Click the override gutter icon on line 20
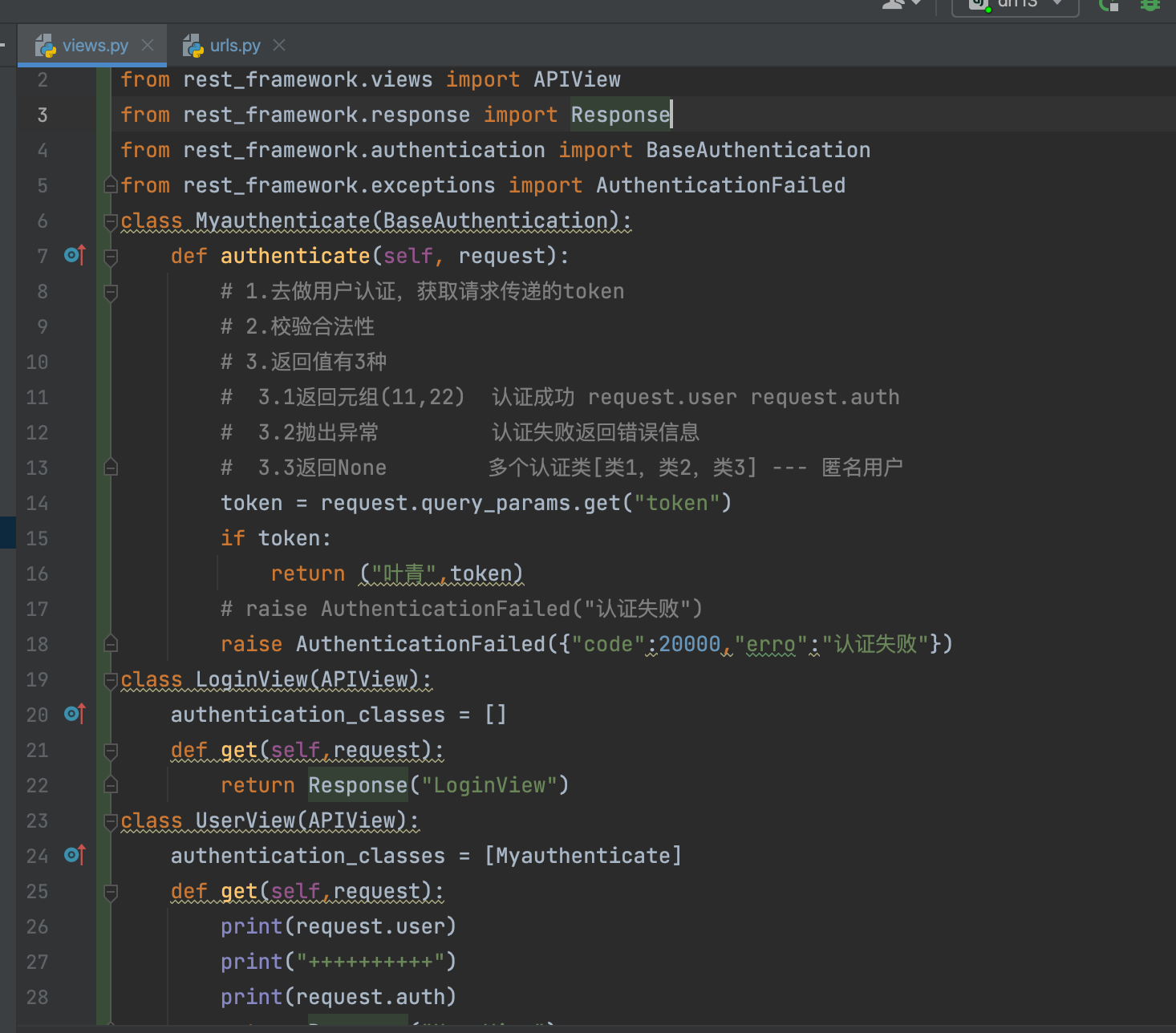 [75, 715]
